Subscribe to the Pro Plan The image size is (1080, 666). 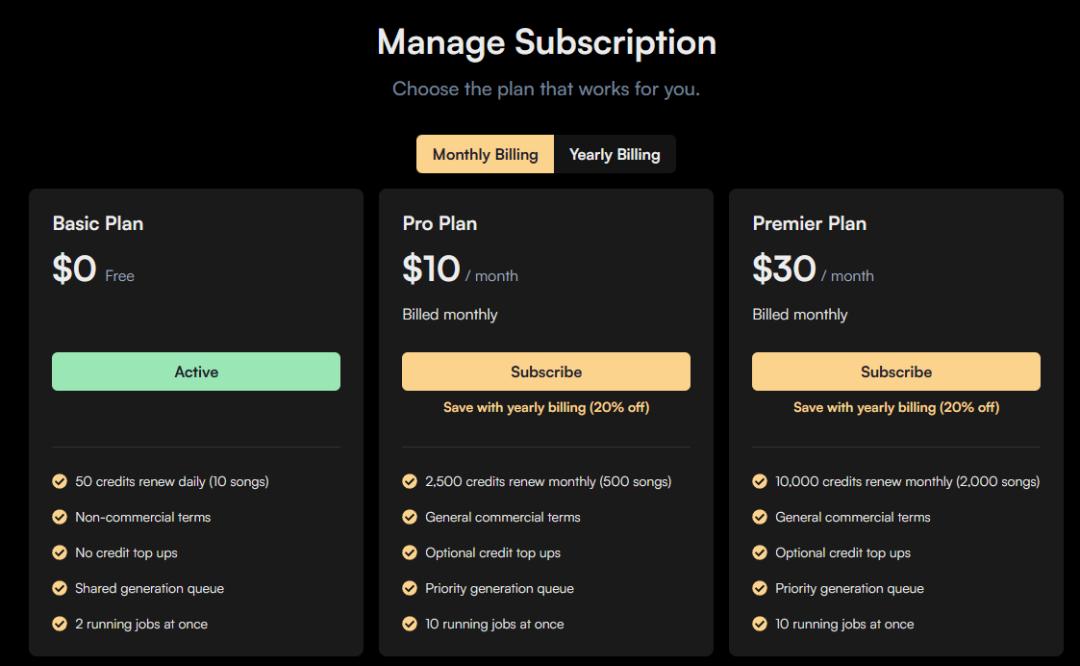[546, 372]
